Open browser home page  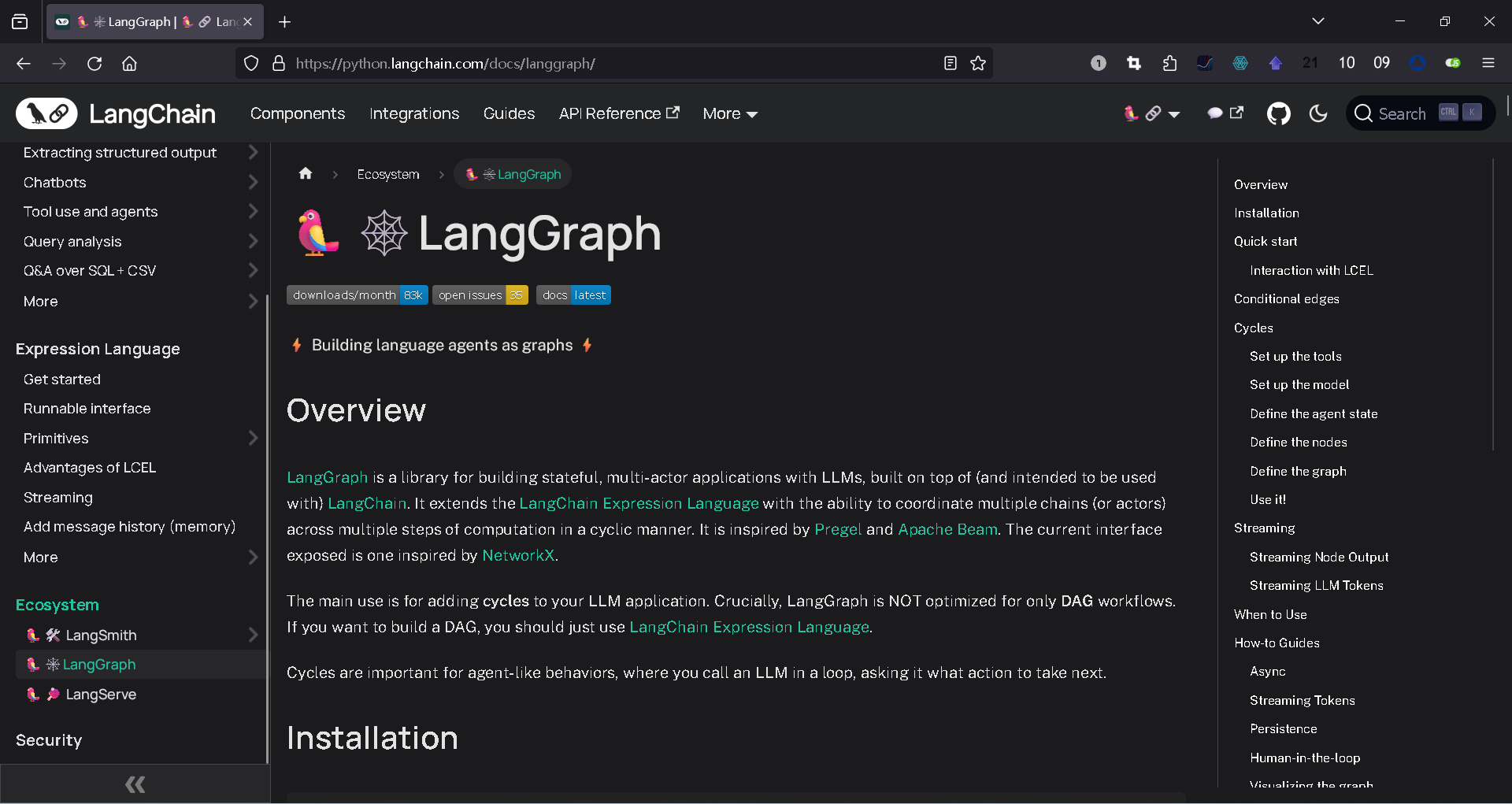(x=130, y=63)
